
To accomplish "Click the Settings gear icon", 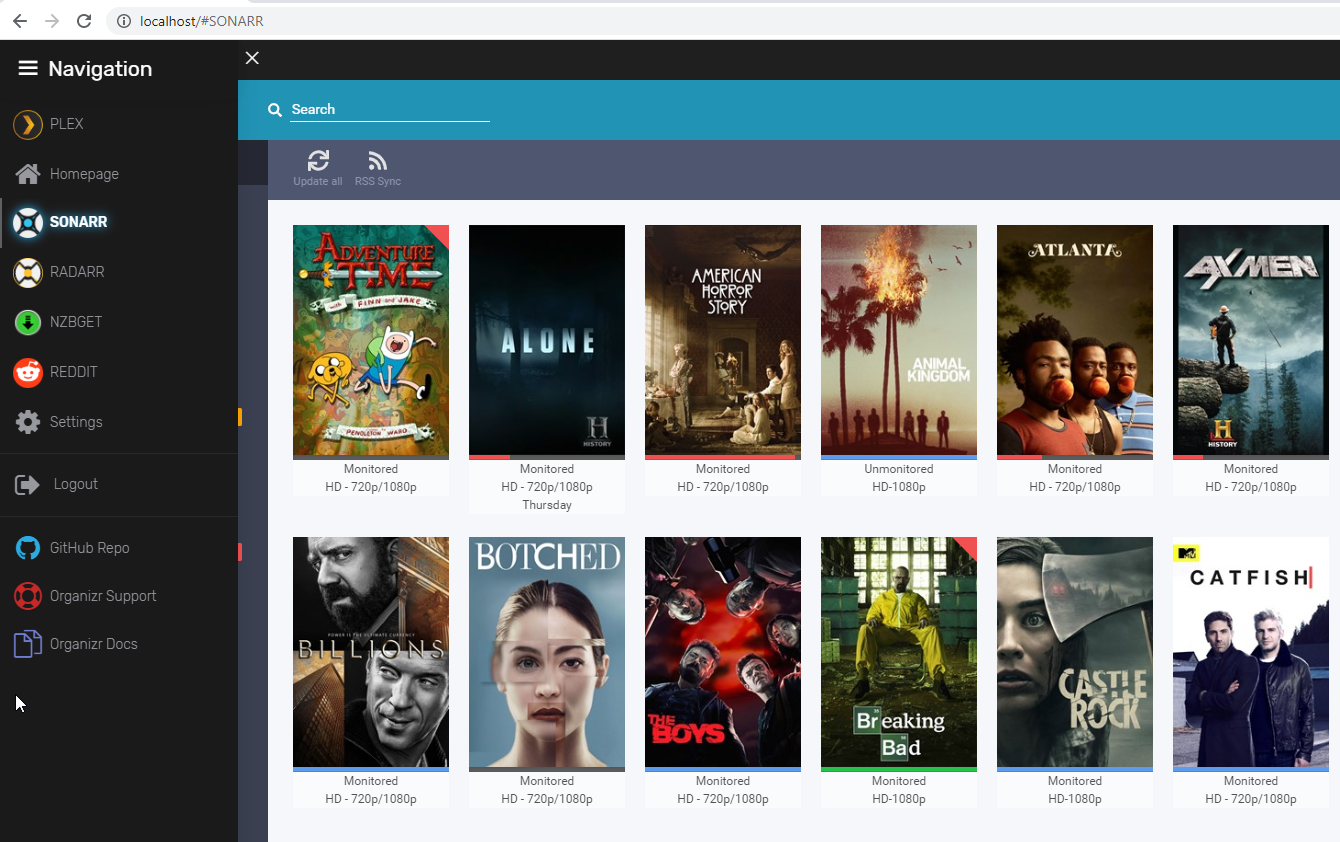I will (x=28, y=422).
